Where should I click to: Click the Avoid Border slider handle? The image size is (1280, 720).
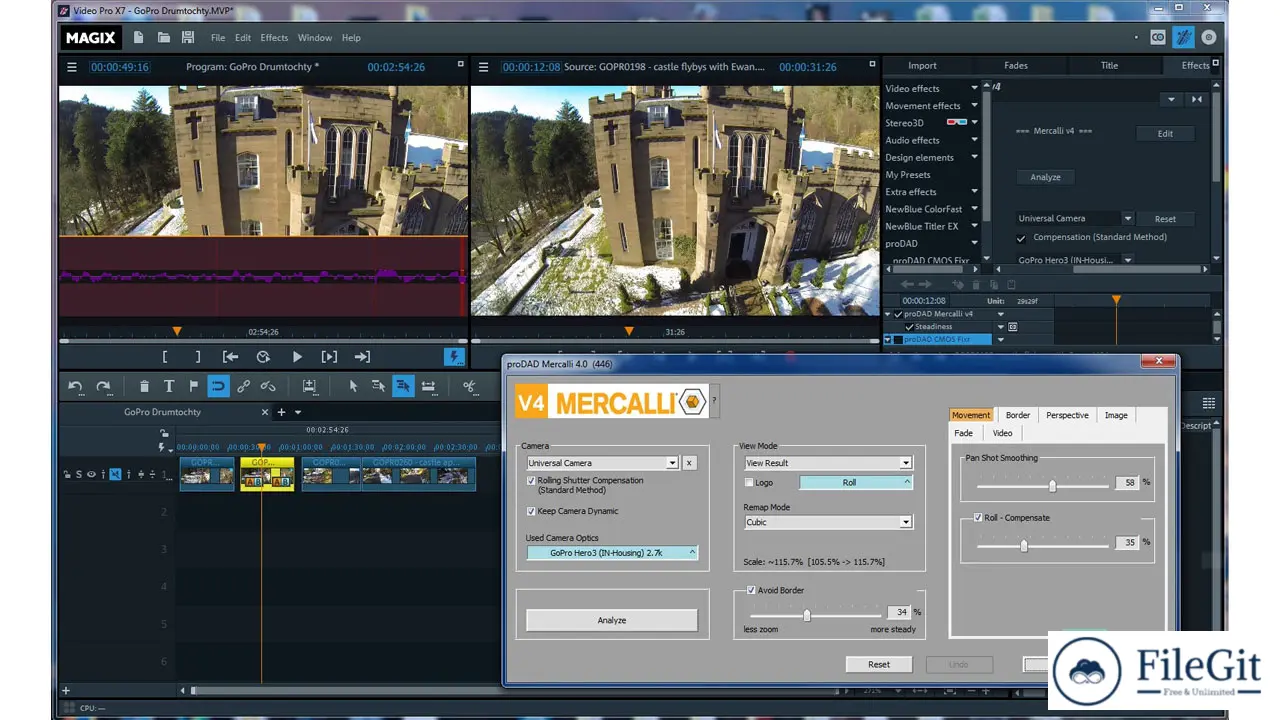(x=806, y=615)
